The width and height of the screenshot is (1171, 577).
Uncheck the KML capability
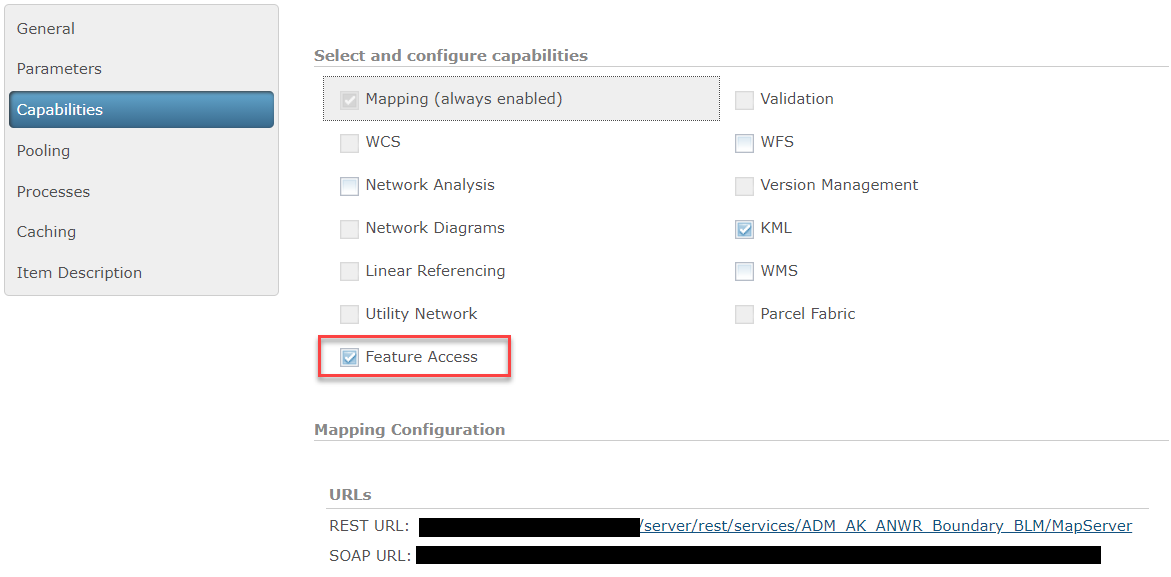744,228
